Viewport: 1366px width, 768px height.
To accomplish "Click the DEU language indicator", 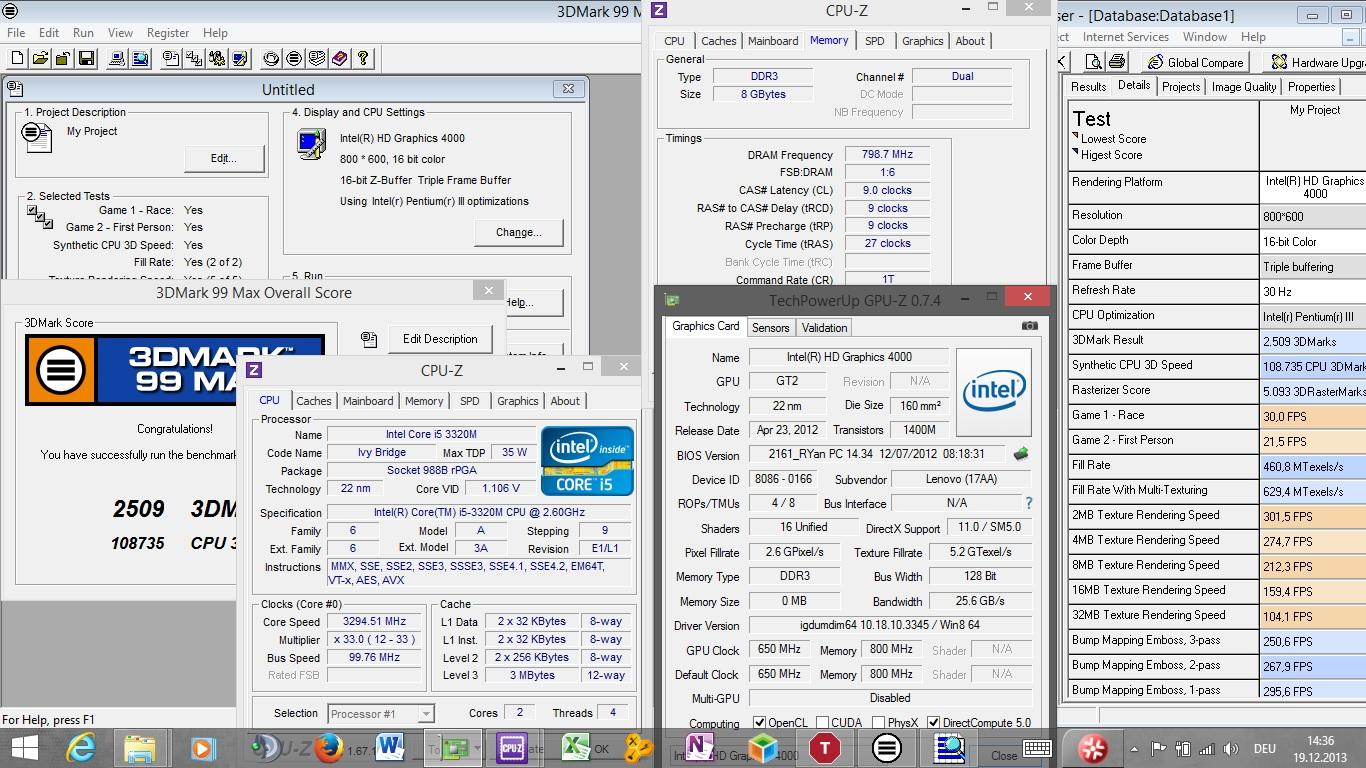I will point(1264,748).
